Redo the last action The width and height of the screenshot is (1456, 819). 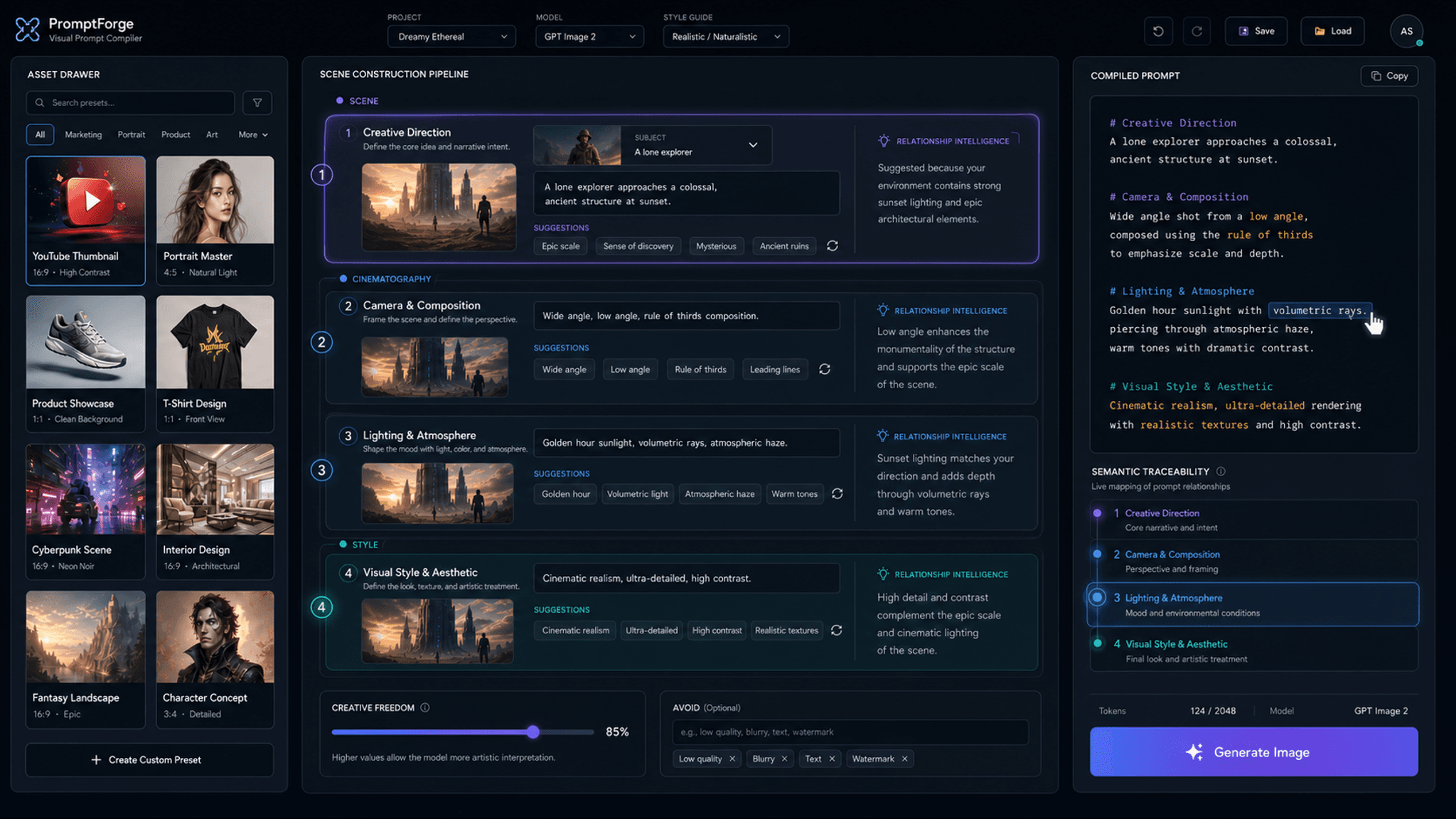1197,31
